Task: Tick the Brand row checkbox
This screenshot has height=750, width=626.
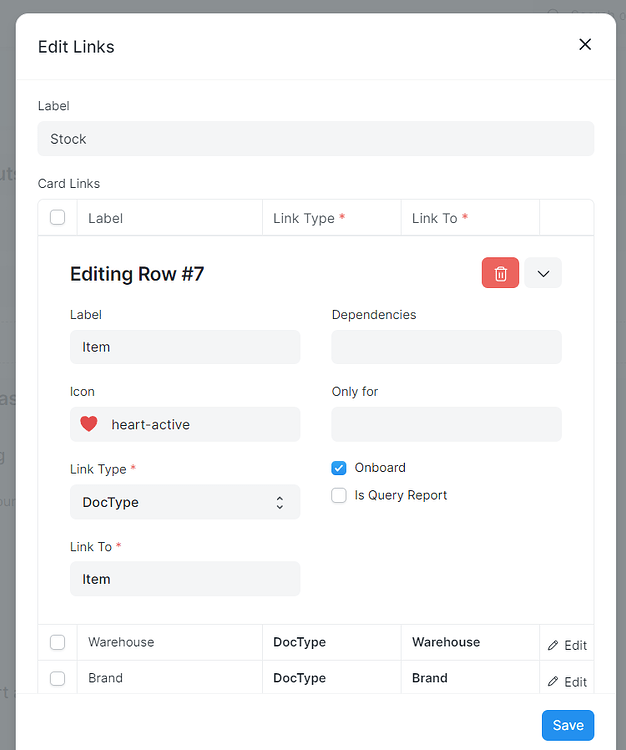Action: [57, 678]
